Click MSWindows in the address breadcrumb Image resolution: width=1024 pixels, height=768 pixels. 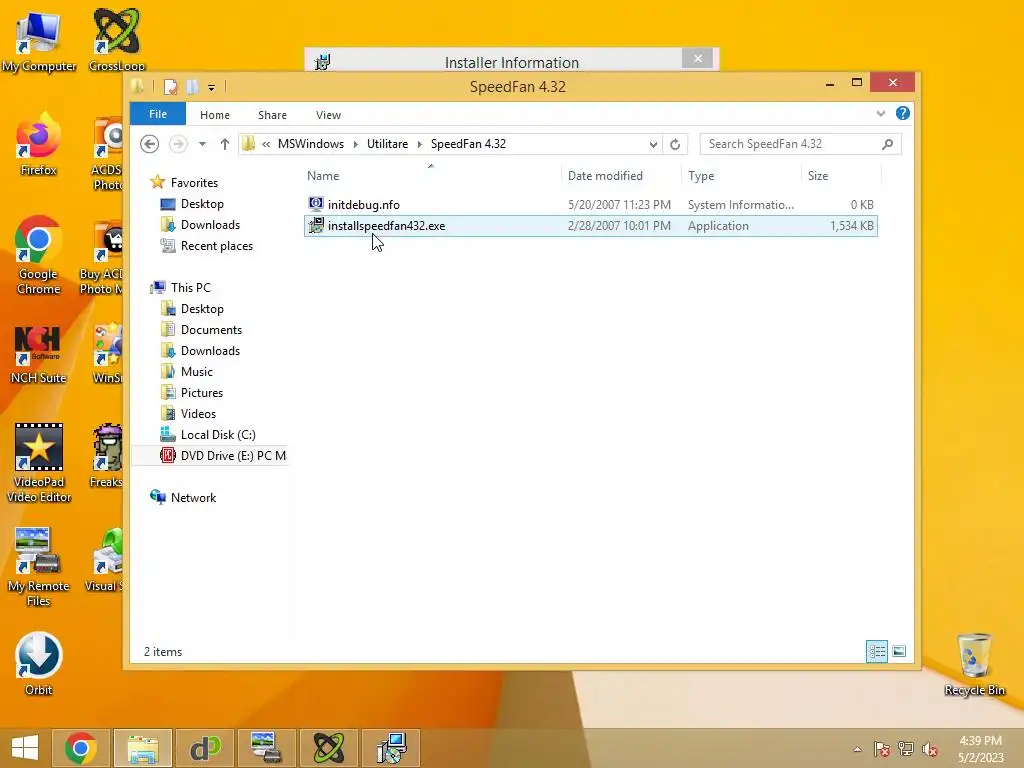click(x=310, y=144)
